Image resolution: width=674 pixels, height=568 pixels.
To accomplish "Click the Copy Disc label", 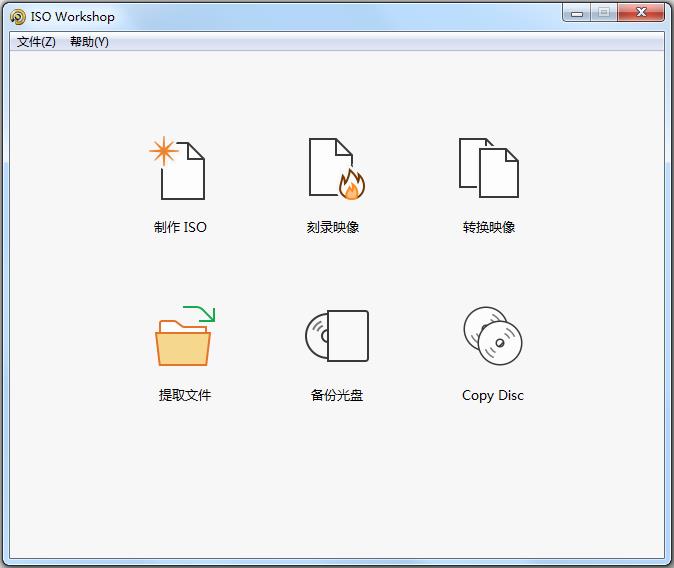I will (493, 395).
